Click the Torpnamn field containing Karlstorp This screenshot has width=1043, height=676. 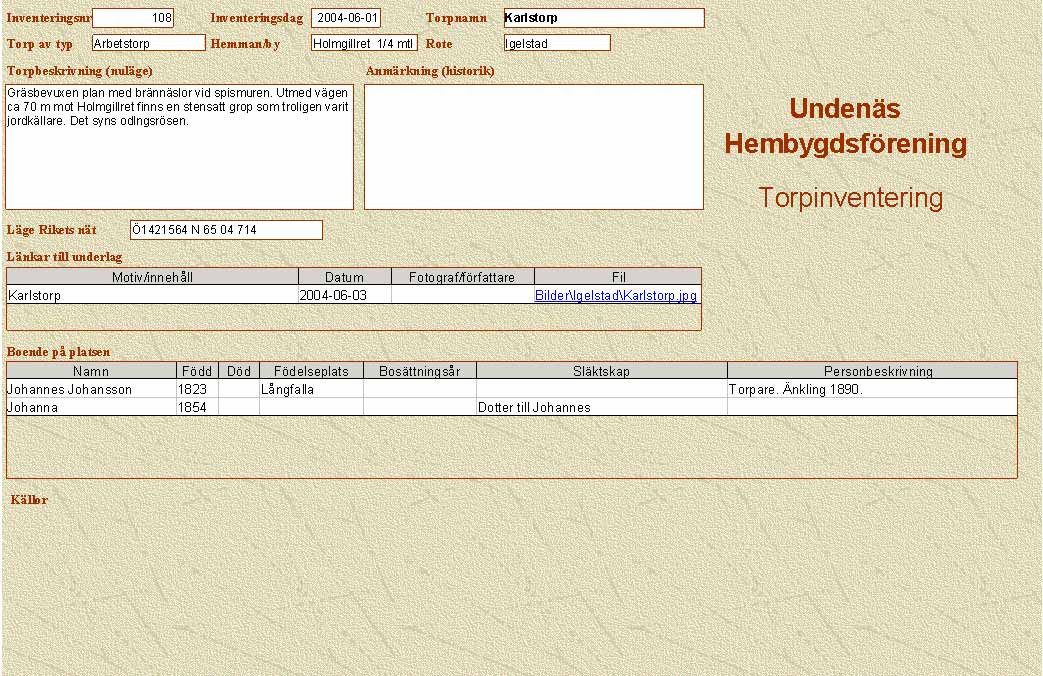(603, 18)
